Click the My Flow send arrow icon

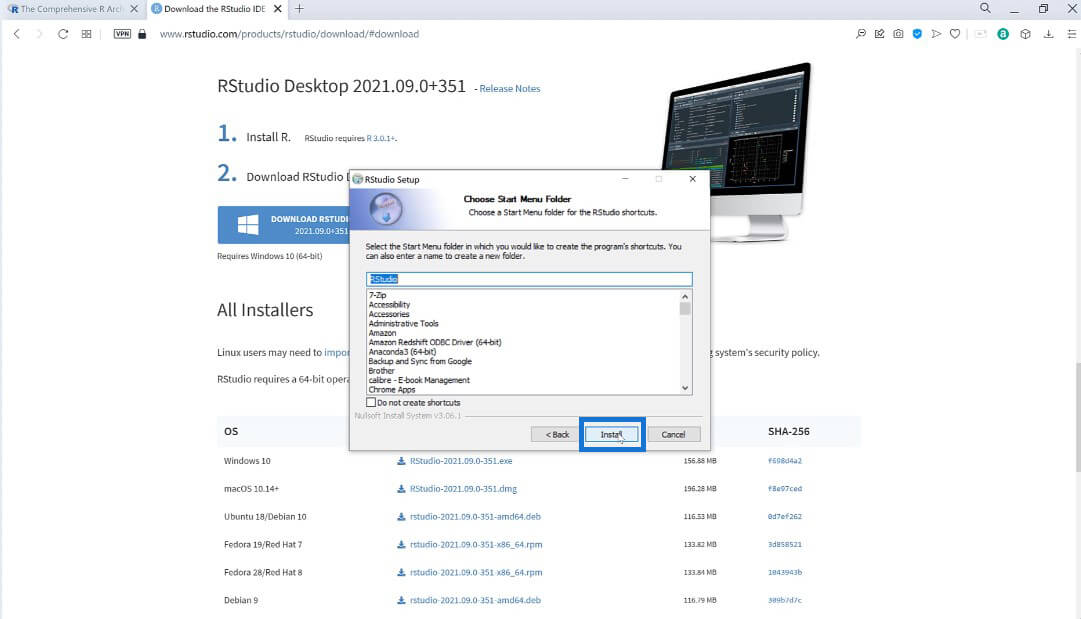tap(936, 34)
